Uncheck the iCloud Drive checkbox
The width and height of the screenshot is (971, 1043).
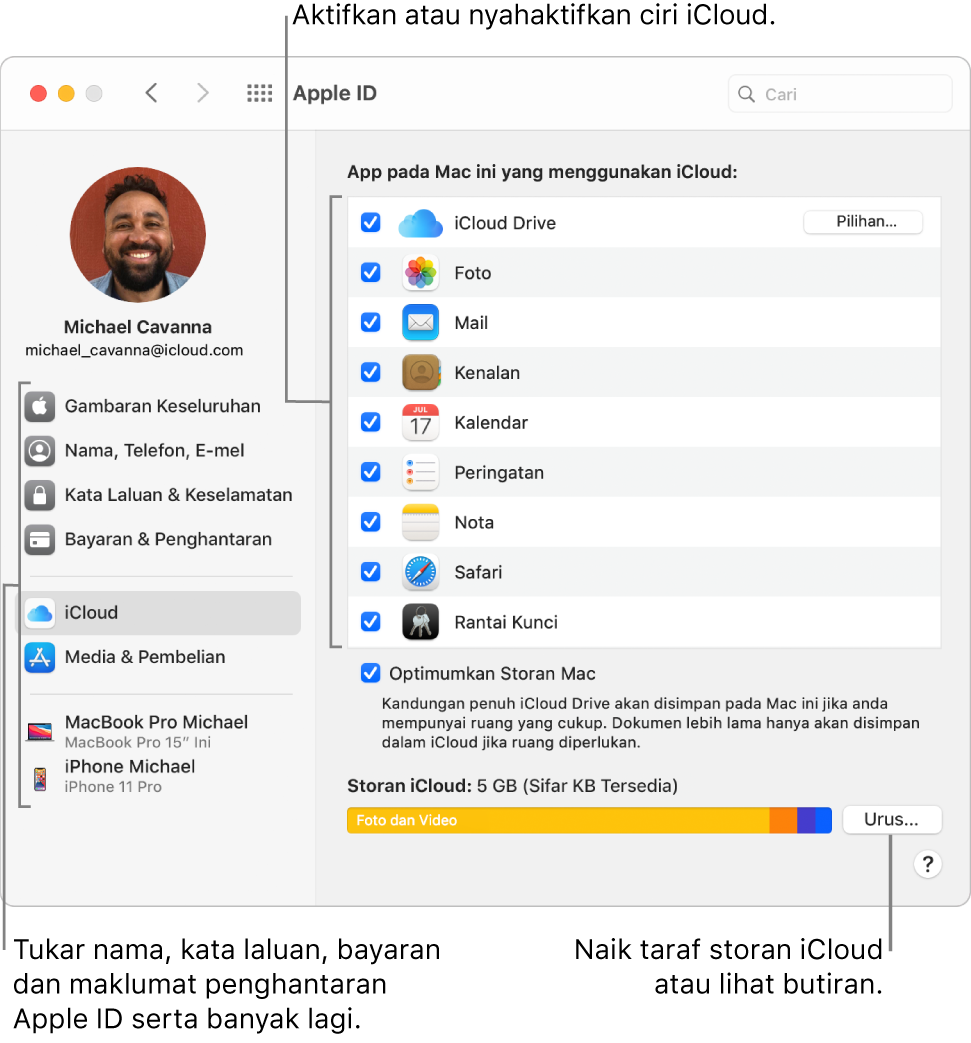[370, 222]
